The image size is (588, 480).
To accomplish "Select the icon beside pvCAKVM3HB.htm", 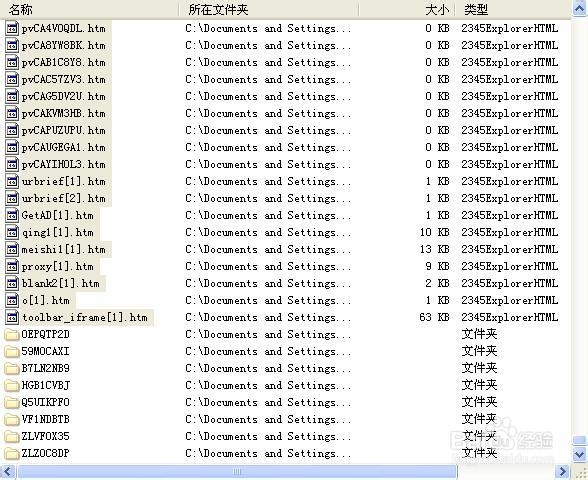I will tap(12, 113).
